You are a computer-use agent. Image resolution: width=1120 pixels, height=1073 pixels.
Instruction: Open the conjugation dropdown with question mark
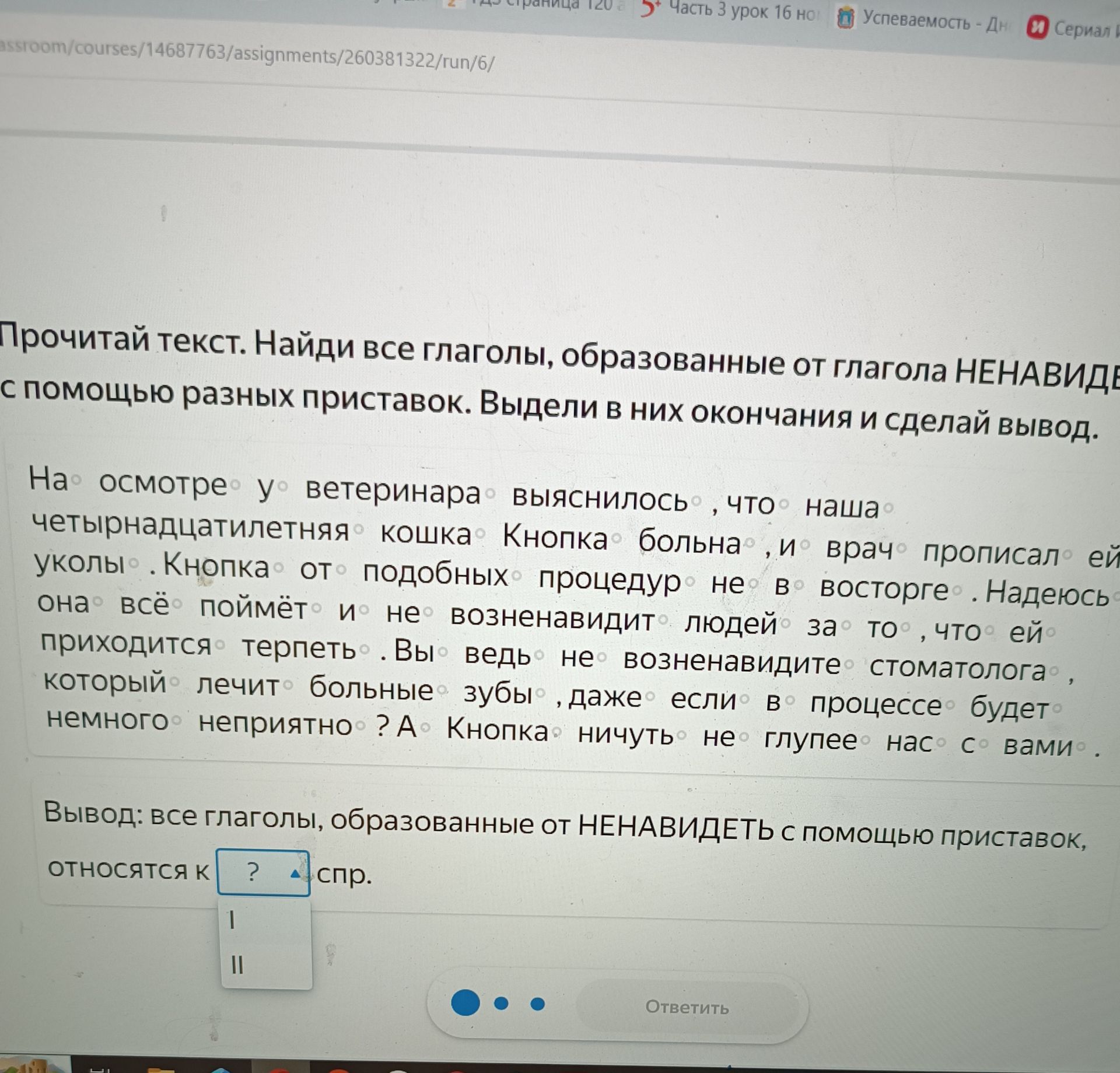pos(263,872)
